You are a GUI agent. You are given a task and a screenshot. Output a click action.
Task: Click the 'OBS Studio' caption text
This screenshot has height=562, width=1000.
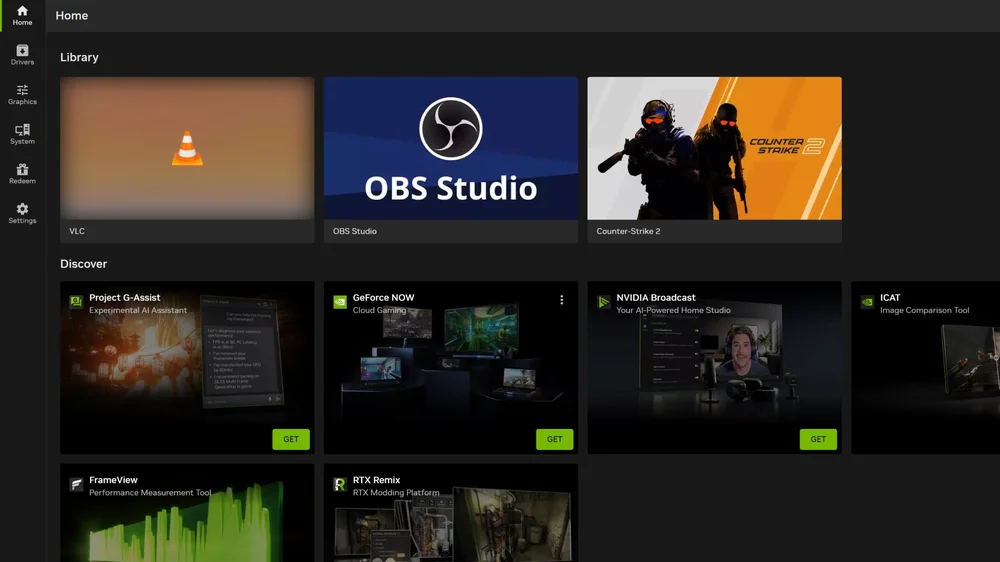coord(355,231)
